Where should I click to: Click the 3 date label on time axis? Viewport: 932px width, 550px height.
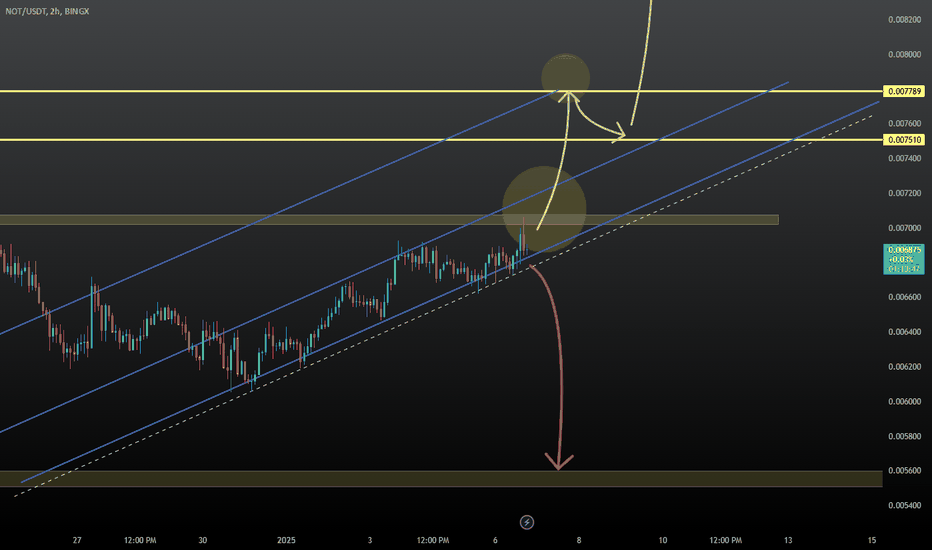[370, 540]
